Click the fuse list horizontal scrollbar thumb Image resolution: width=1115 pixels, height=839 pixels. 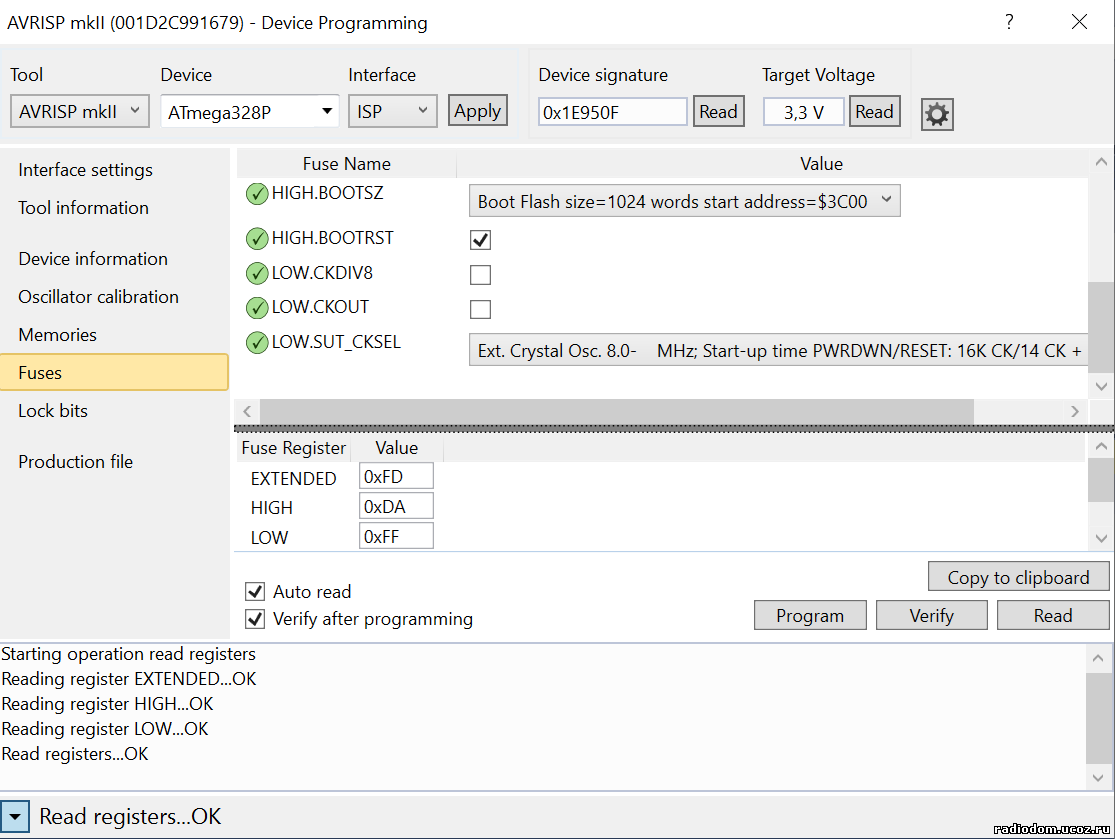point(617,411)
